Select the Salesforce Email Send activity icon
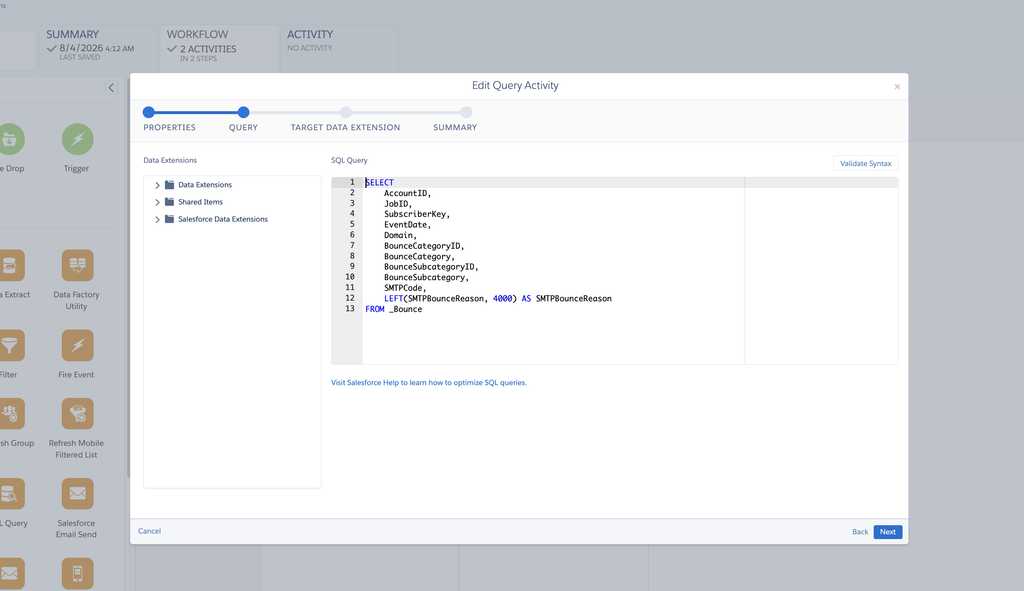 pyautogui.click(x=77, y=494)
